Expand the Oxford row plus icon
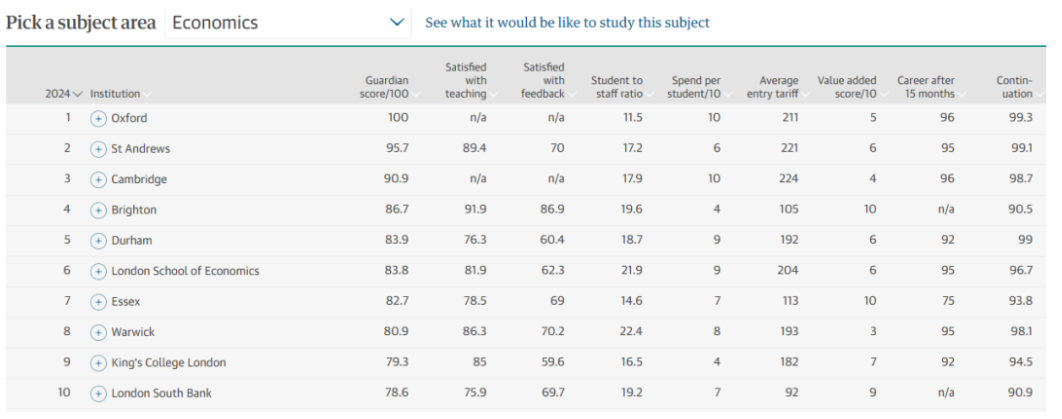 pos(98,118)
